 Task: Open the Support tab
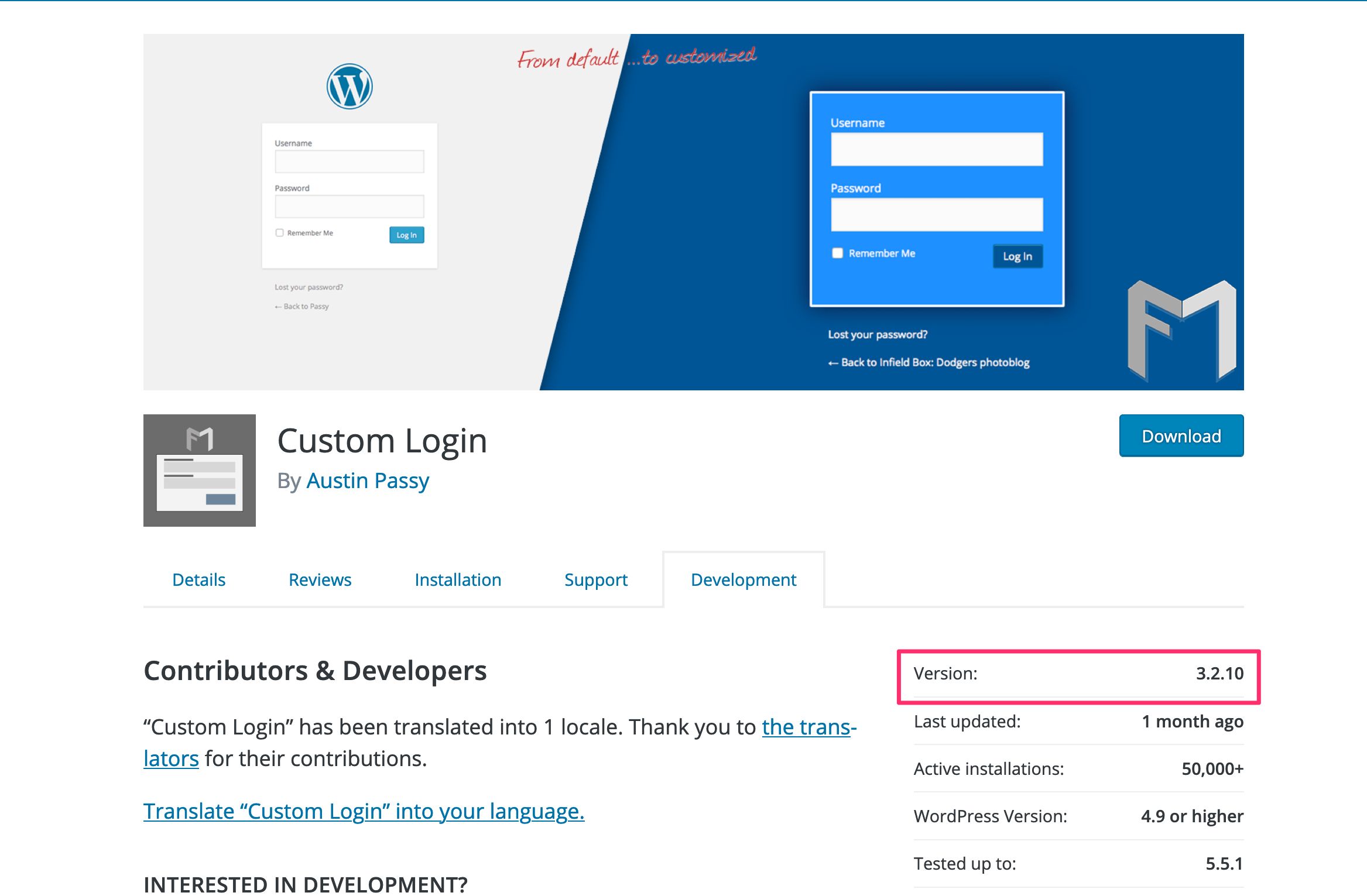tap(596, 579)
